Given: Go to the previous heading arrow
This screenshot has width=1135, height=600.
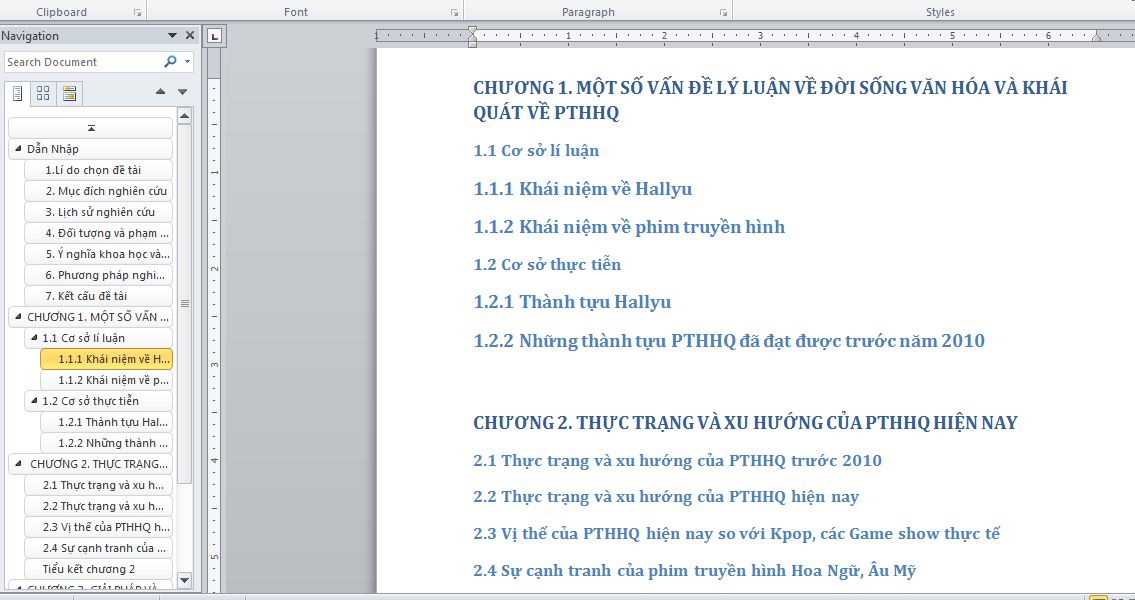Looking at the screenshot, I should pyautogui.click(x=161, y=92).
